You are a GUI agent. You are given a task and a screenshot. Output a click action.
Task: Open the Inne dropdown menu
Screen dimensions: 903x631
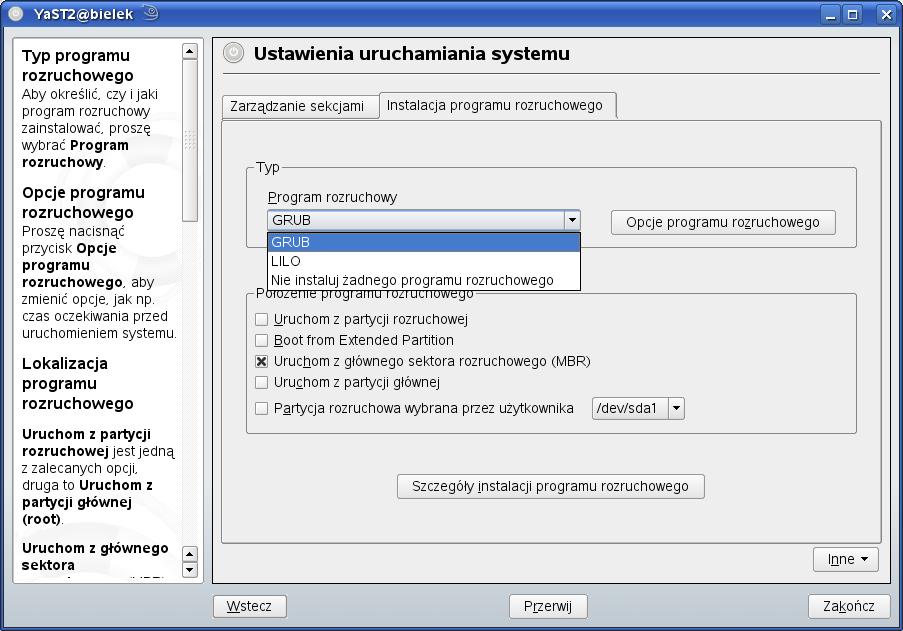coord(846,559)
